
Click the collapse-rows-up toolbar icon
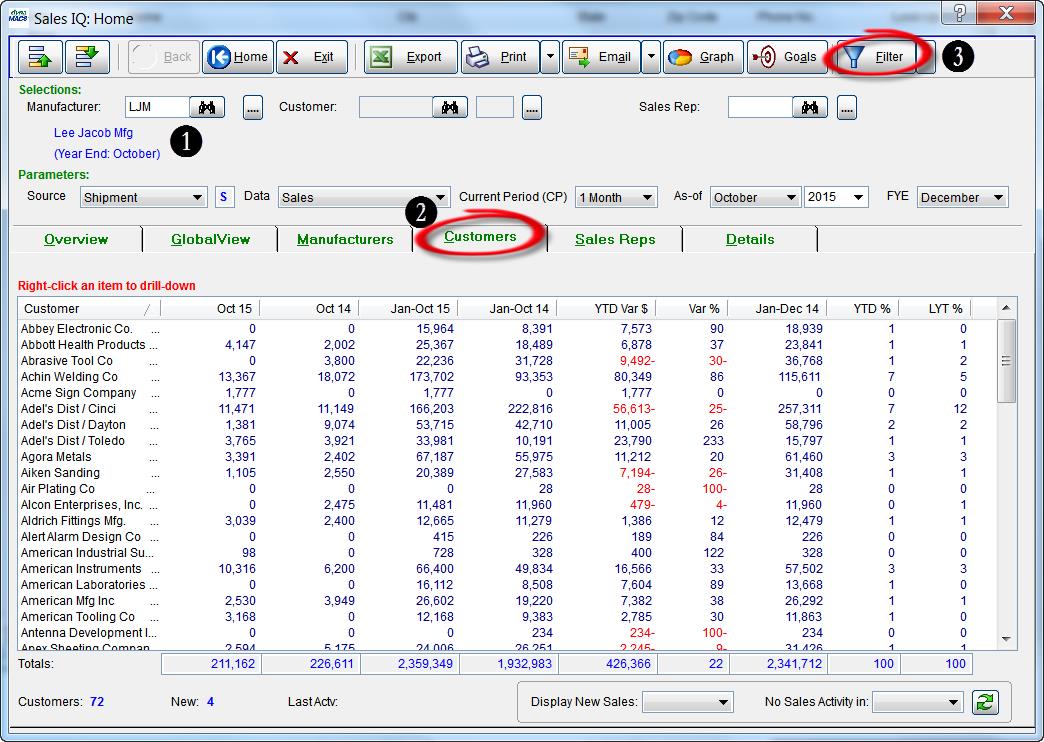click(x=40, y=57)
